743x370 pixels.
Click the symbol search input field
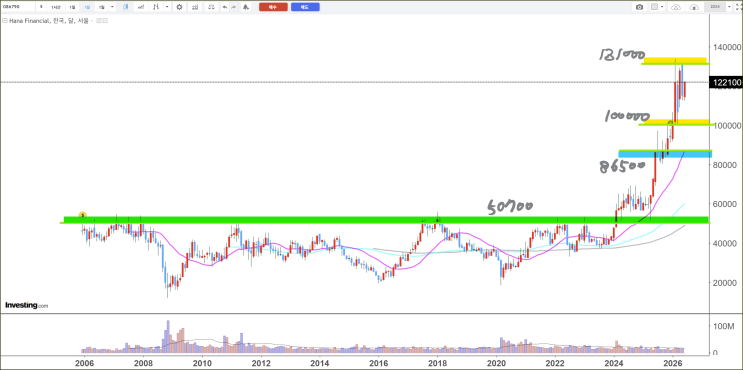pos(18,7)
